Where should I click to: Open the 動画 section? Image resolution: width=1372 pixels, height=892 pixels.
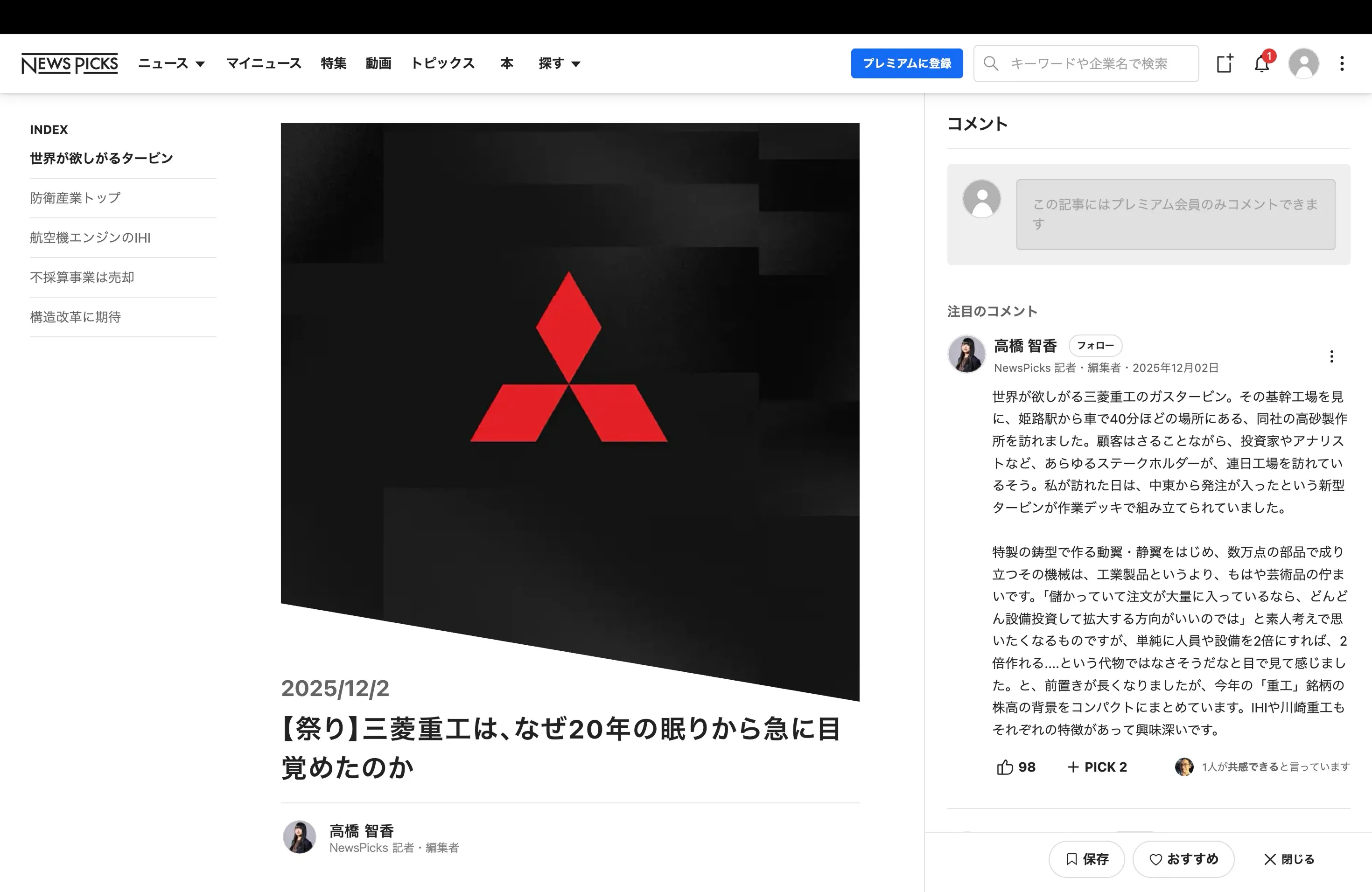378,63
